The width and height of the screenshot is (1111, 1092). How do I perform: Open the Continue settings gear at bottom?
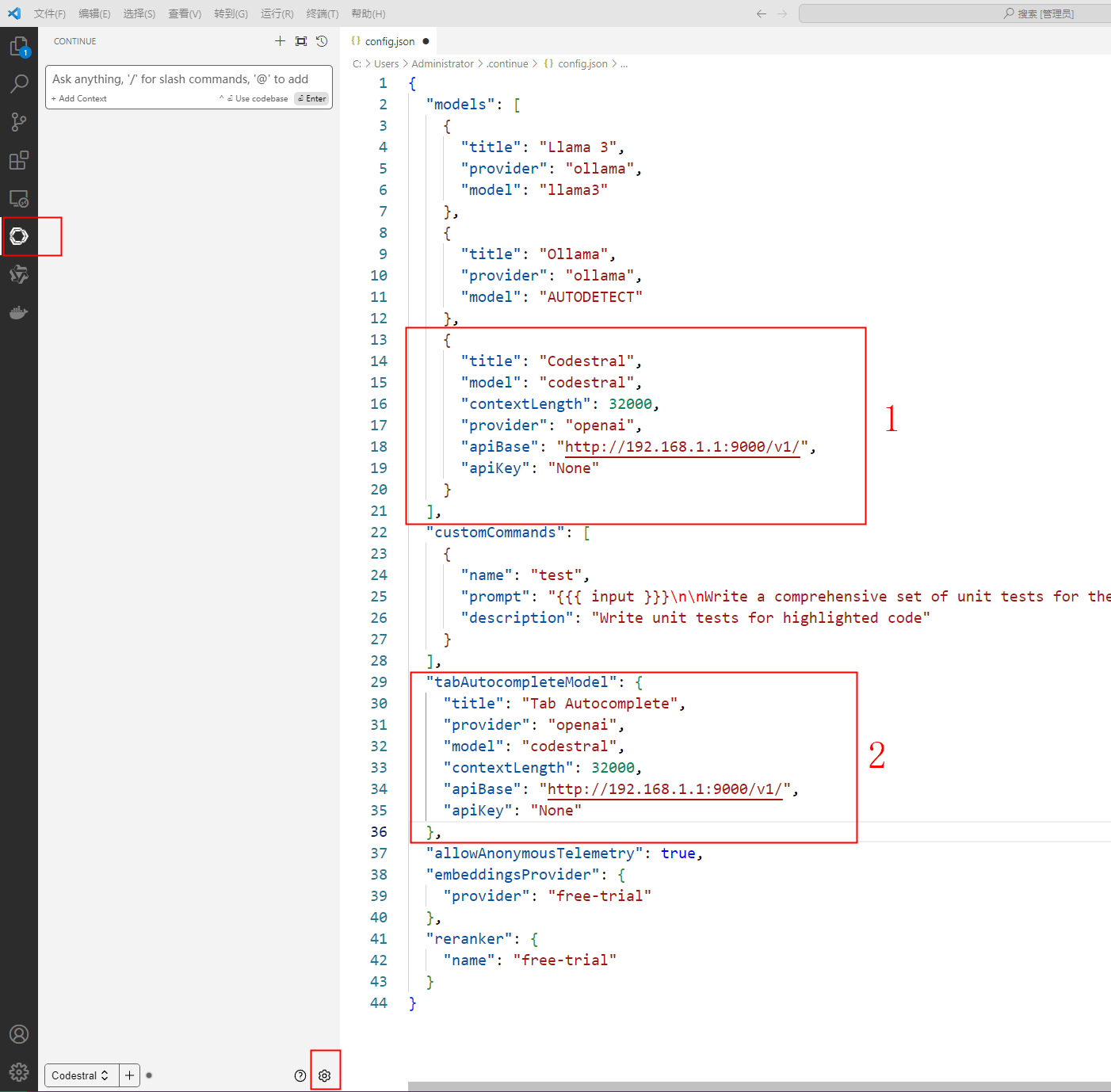point(325,1075)
